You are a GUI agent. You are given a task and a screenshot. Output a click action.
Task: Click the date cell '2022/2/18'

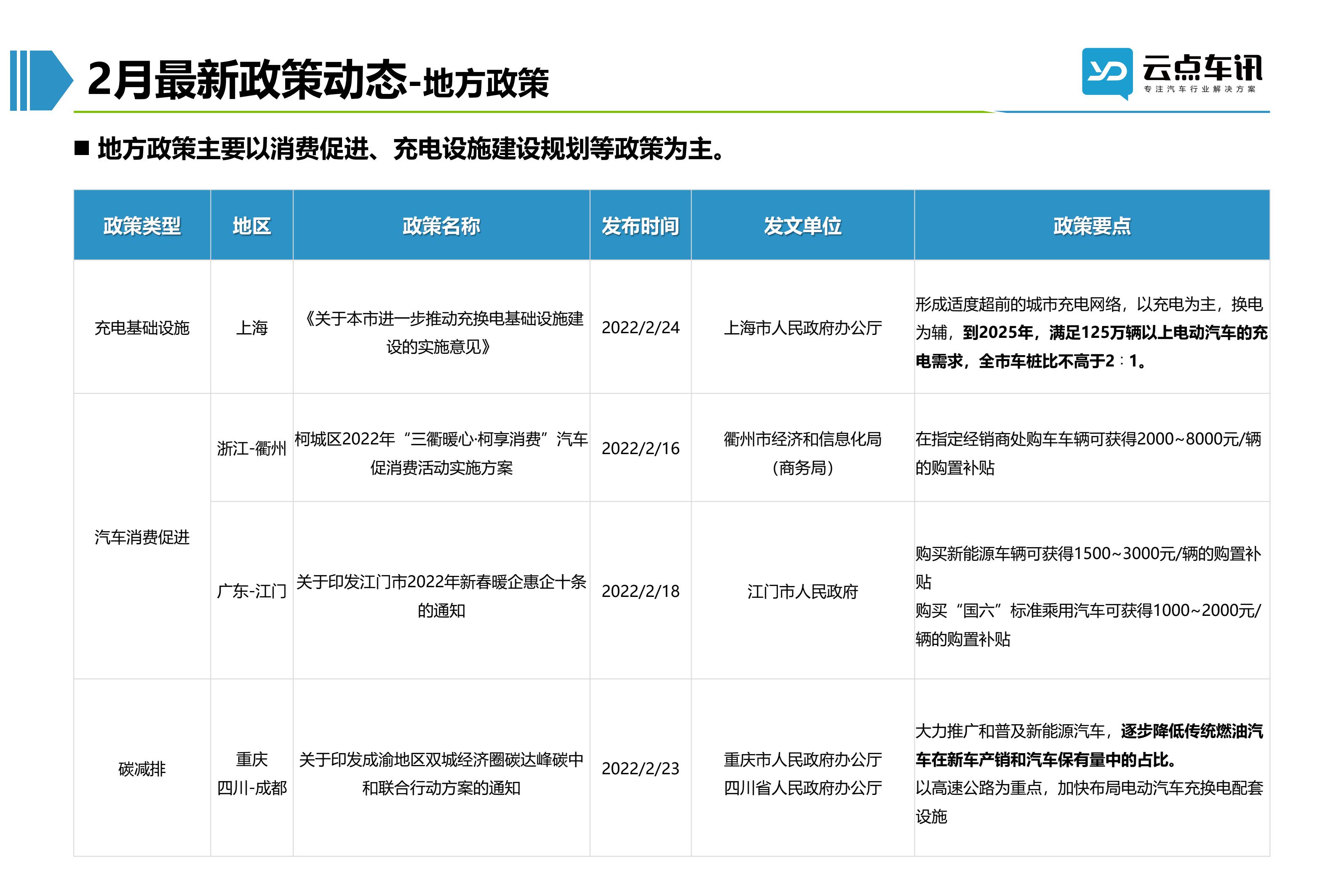coord(640,591)
